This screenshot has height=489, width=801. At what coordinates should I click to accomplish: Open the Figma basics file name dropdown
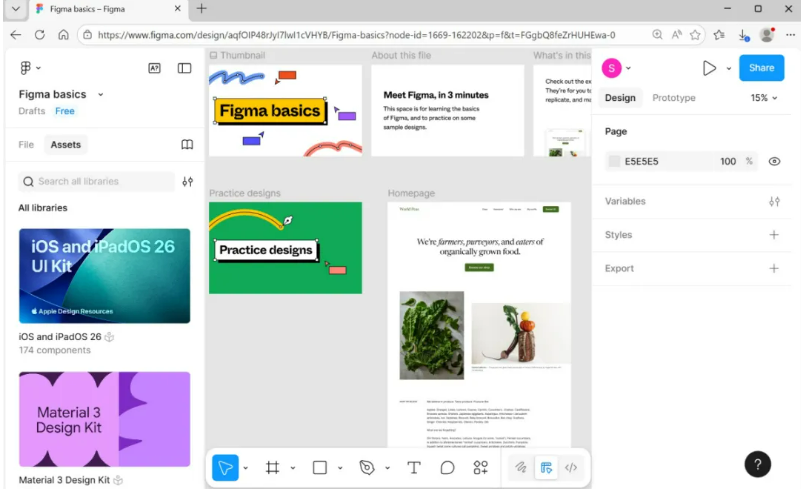(101, 95)
